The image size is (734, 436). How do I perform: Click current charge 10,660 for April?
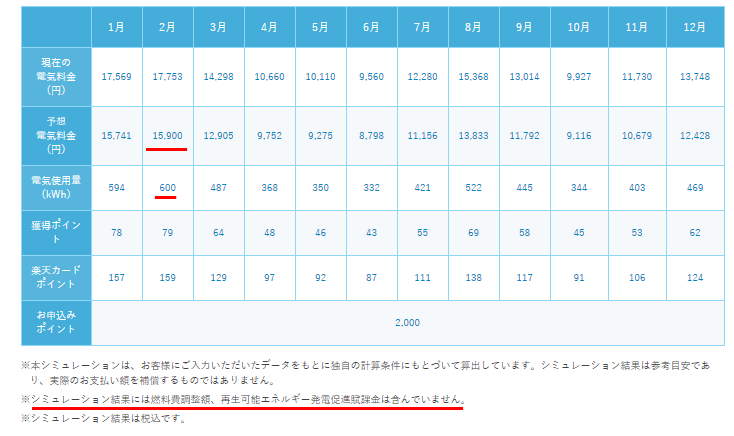[270, 77]
